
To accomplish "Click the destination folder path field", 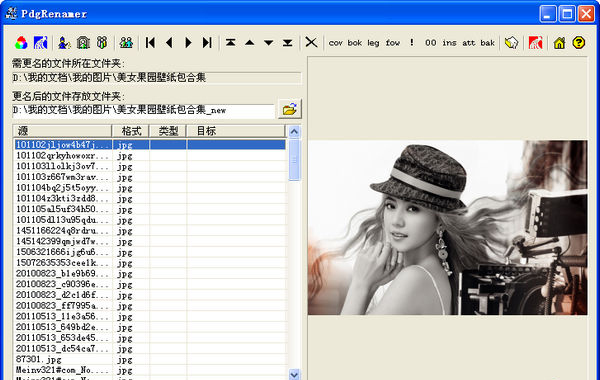I will (143, 111).
